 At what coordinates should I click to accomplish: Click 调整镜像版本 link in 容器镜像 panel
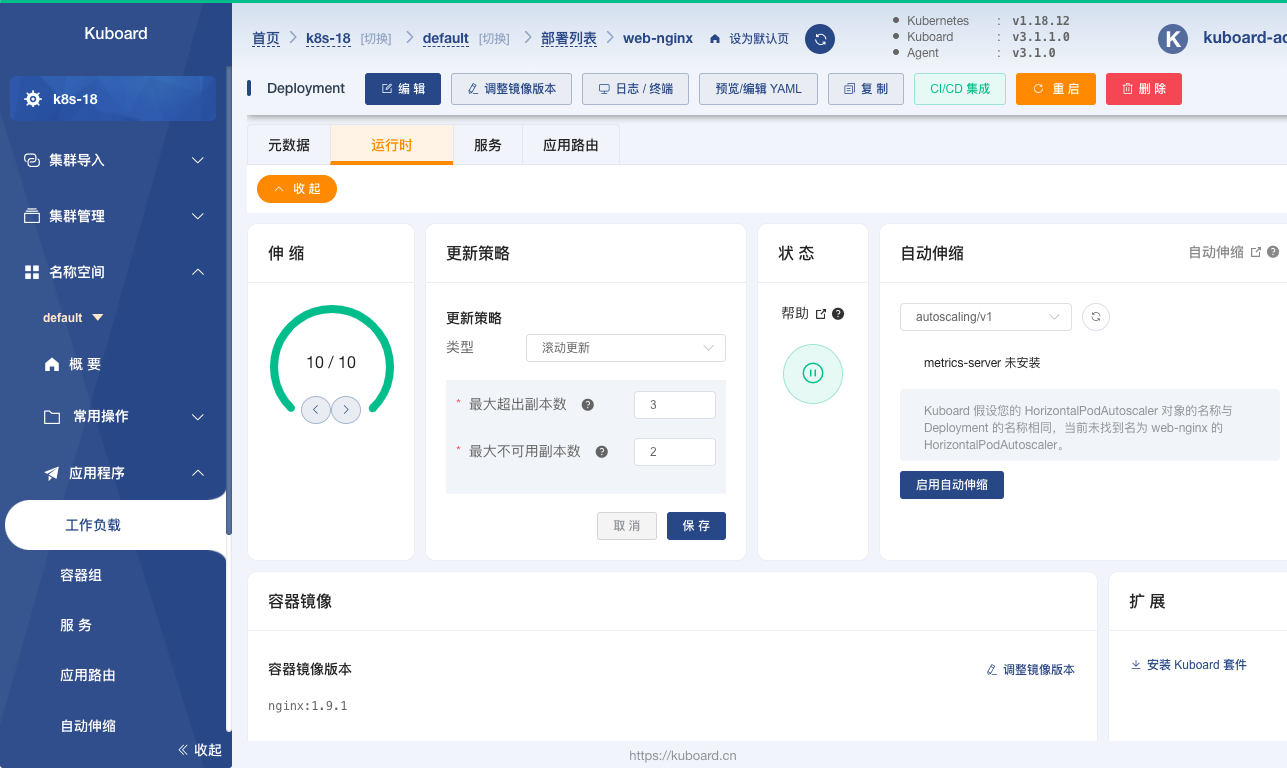(x=1031, y=670)
